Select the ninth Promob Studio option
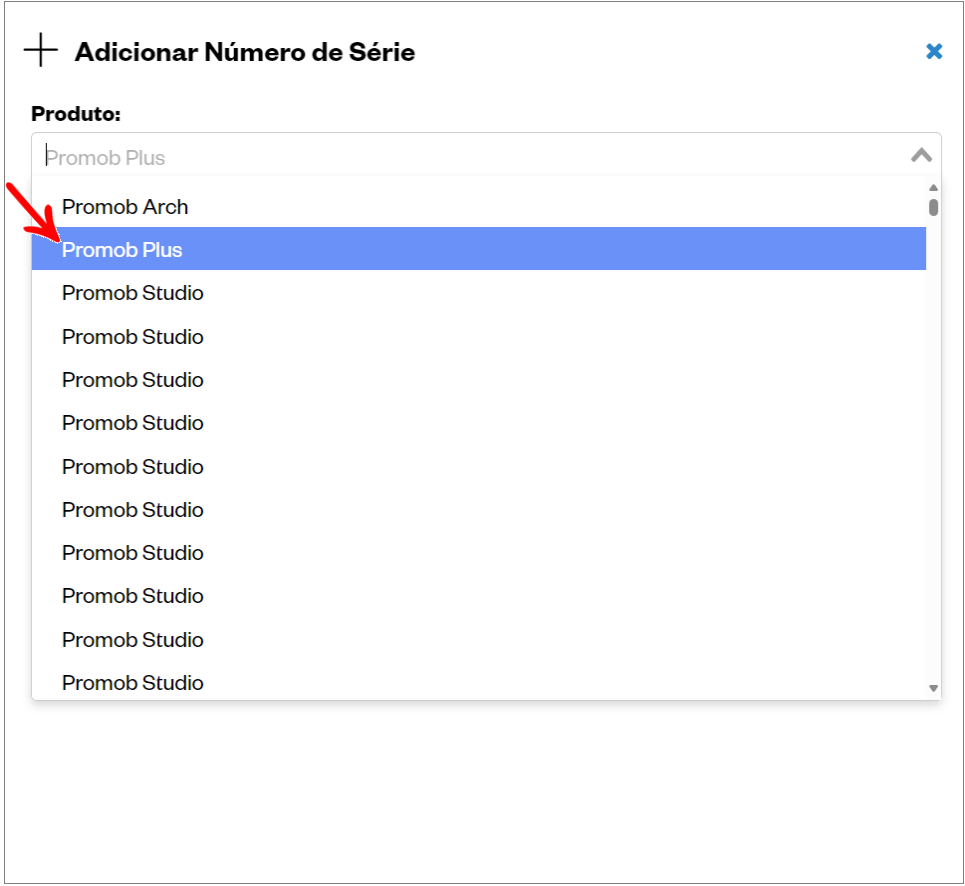 [x=132, y=640]
